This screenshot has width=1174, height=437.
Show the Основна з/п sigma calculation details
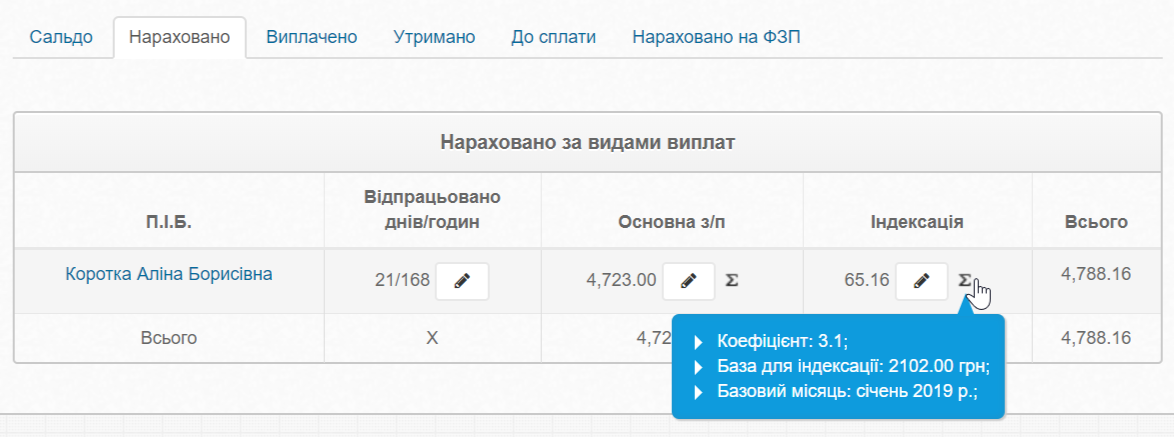[x=731, y=281]
